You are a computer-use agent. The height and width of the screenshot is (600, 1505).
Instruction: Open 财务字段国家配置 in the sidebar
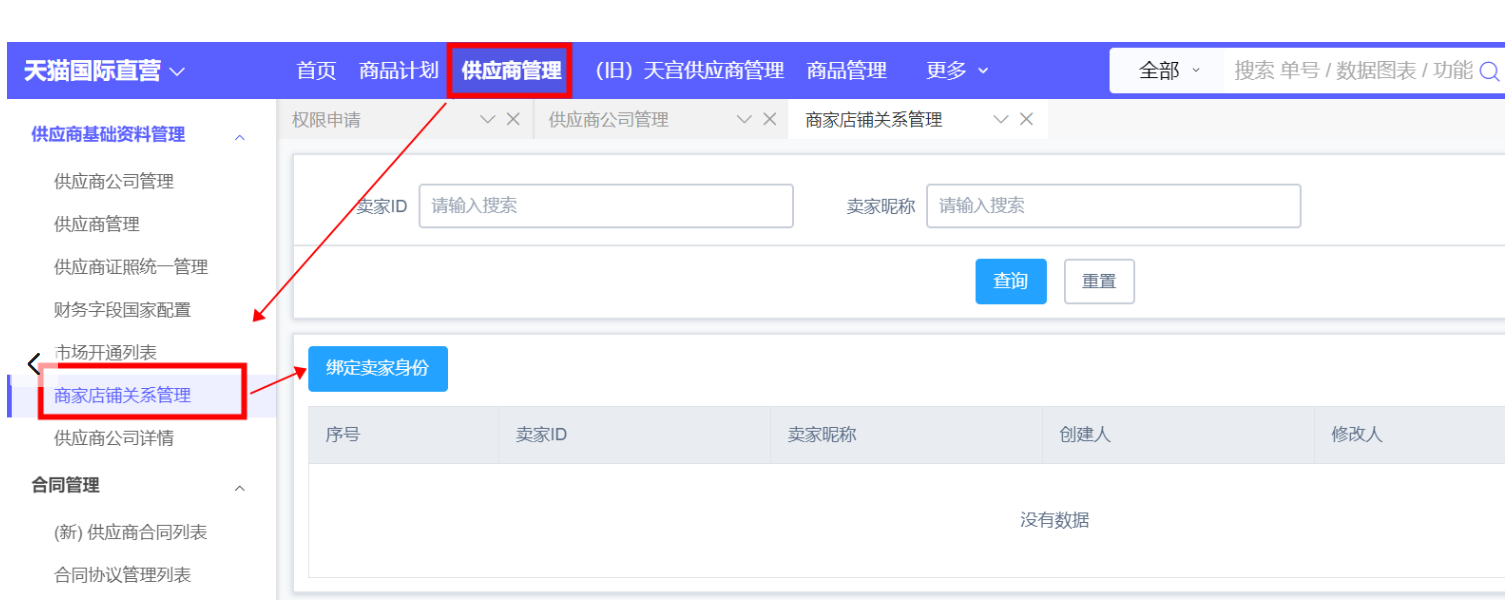122,310
